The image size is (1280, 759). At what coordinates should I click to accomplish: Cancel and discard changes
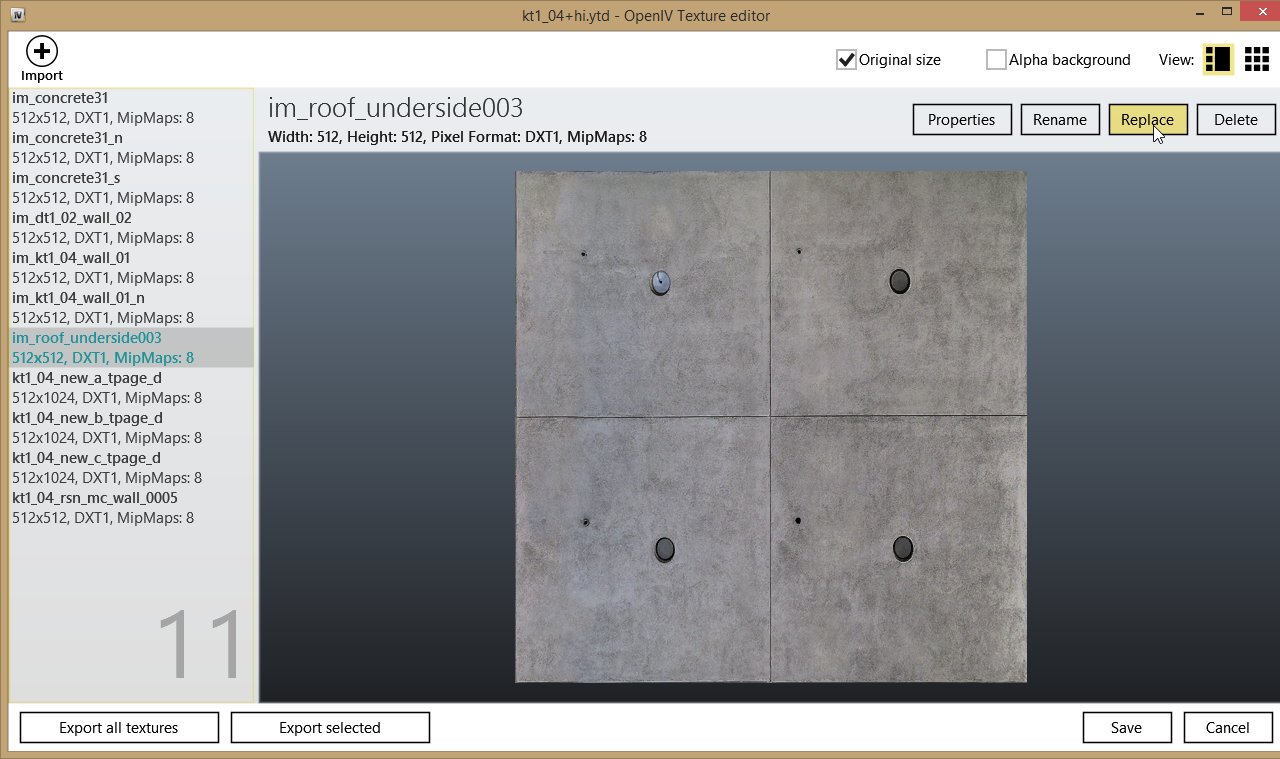pyautogui.click(x=1228, y=728)
